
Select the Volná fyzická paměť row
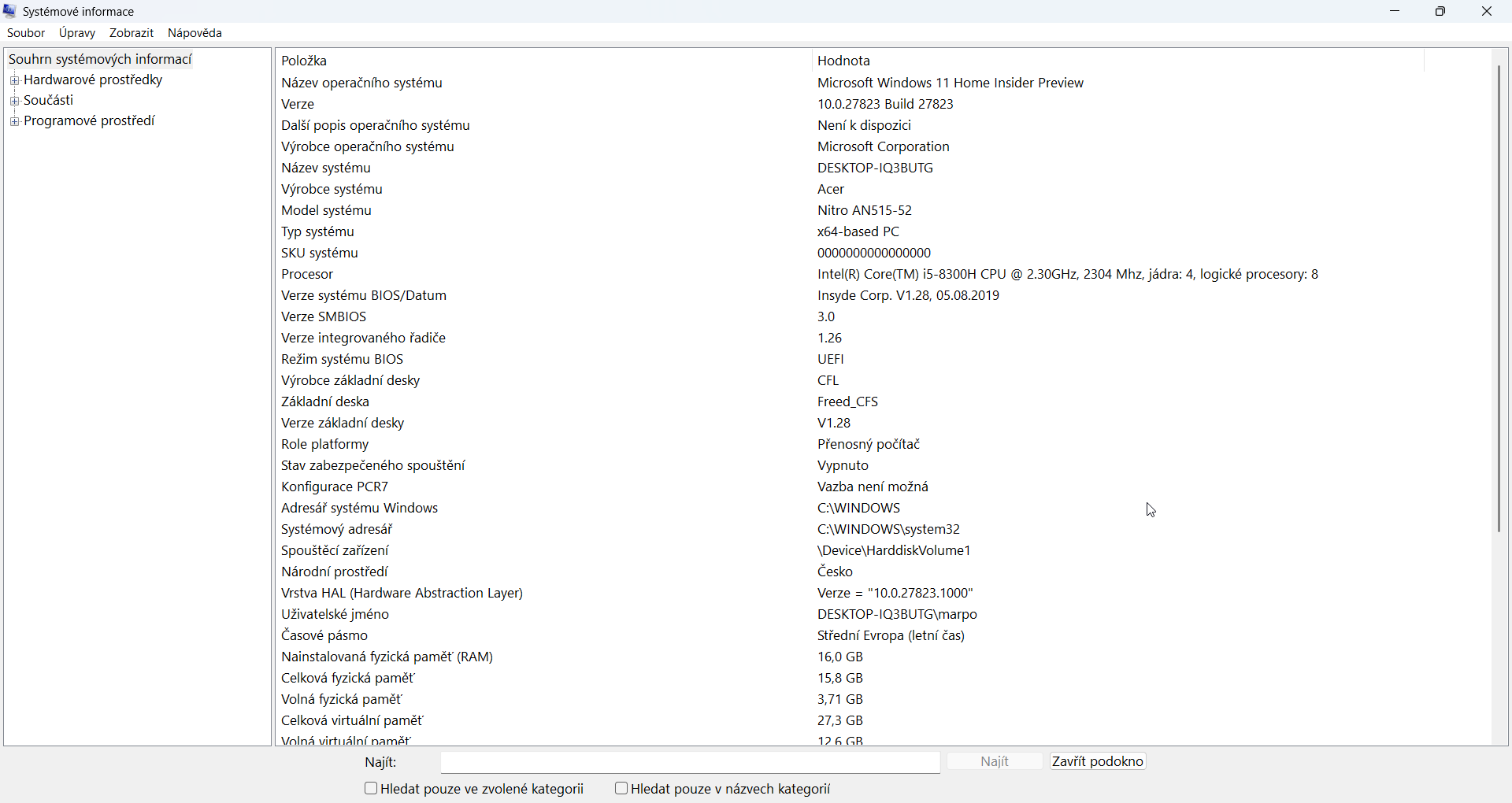click(x=850, y=699)
